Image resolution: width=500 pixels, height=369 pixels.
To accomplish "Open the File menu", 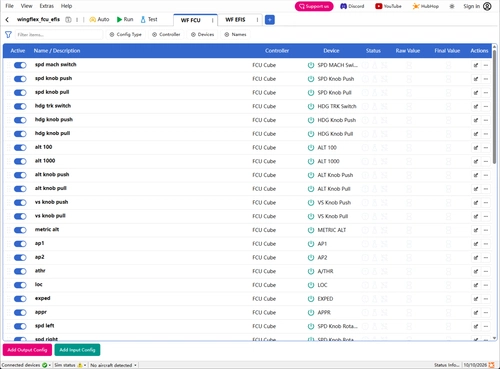I will tap(10, 6).
